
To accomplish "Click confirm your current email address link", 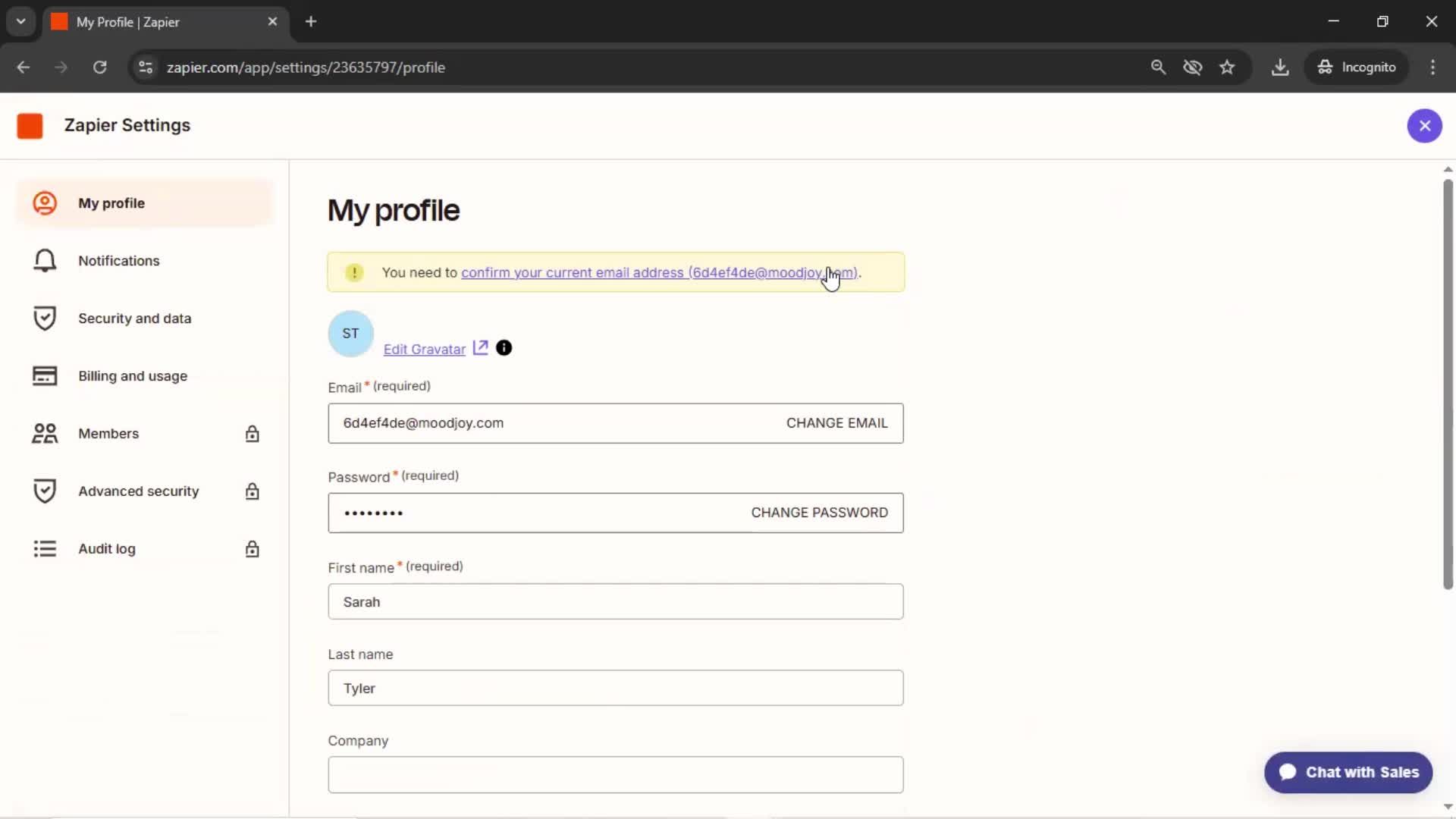I will [660, 273].
